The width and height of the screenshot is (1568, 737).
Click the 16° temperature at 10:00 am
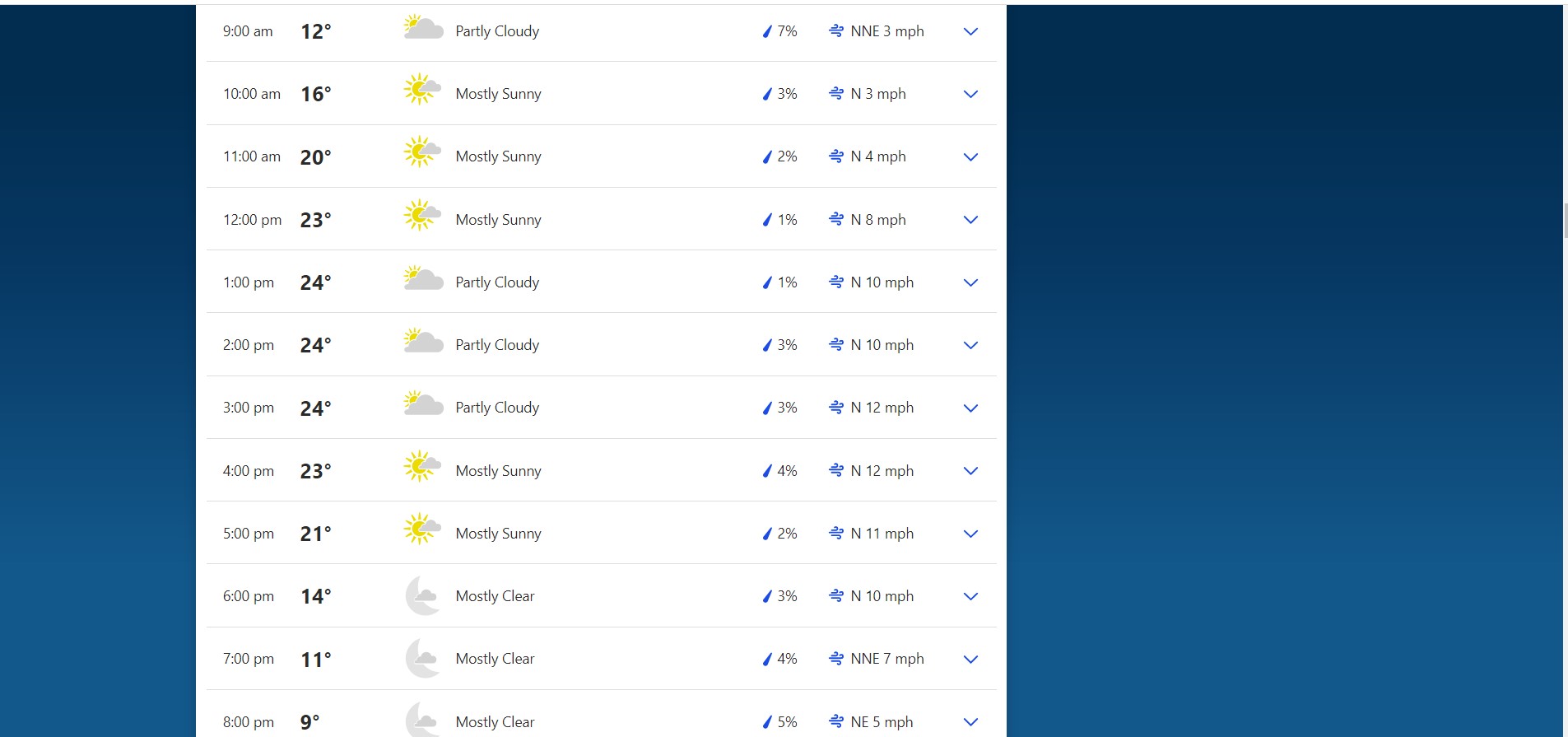click(x=316, y=94)
